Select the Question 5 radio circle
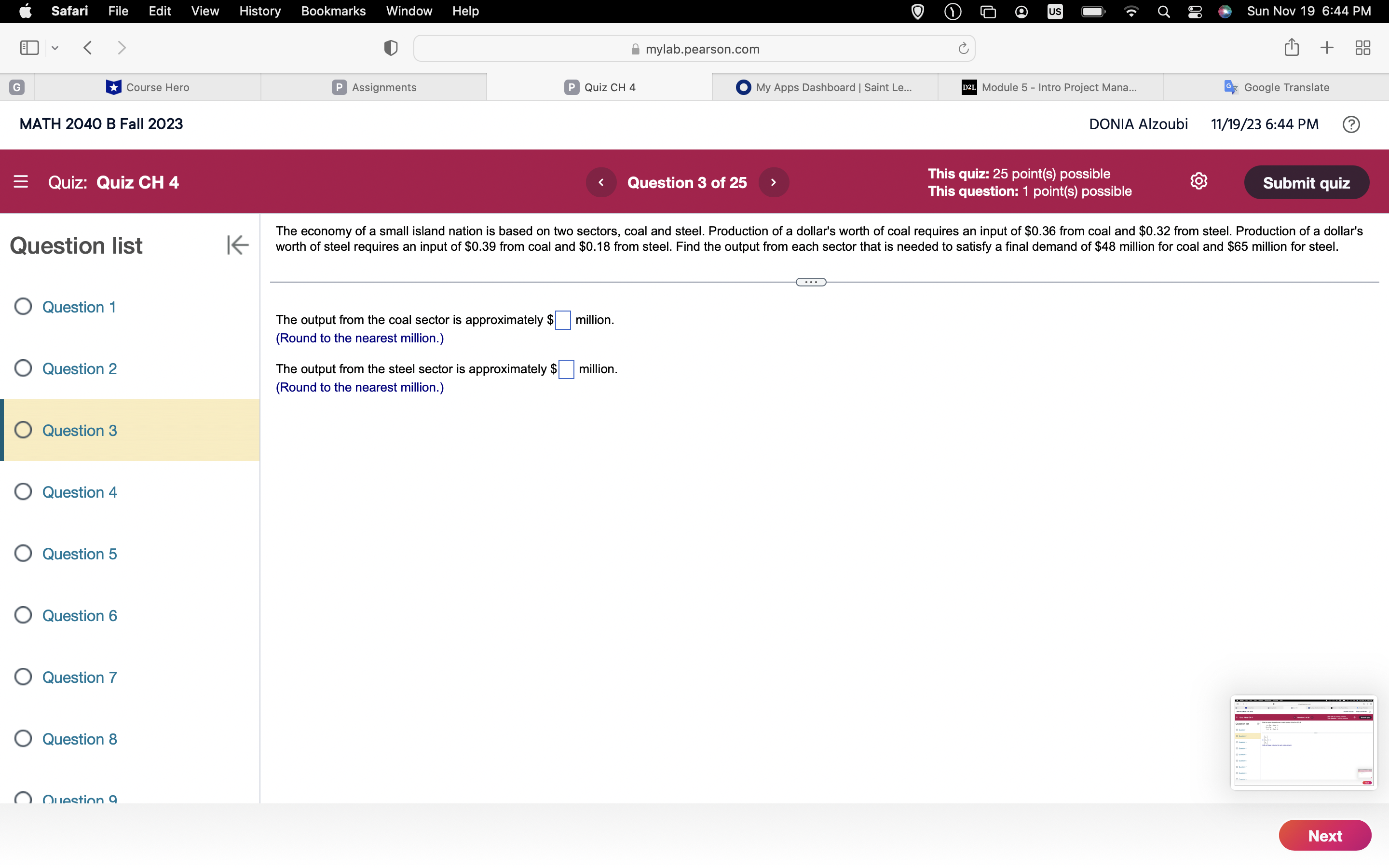The height and width of the screenshot is (868, 1389). [x=23, y=554]
